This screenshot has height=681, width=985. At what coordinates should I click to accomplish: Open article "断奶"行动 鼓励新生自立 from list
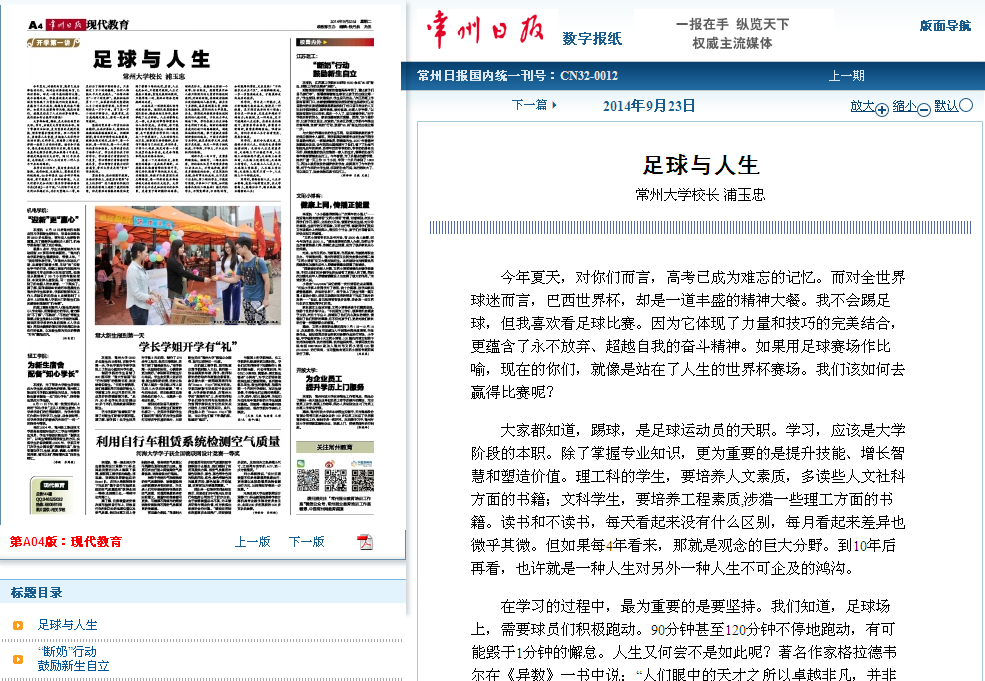coord(73,659)
